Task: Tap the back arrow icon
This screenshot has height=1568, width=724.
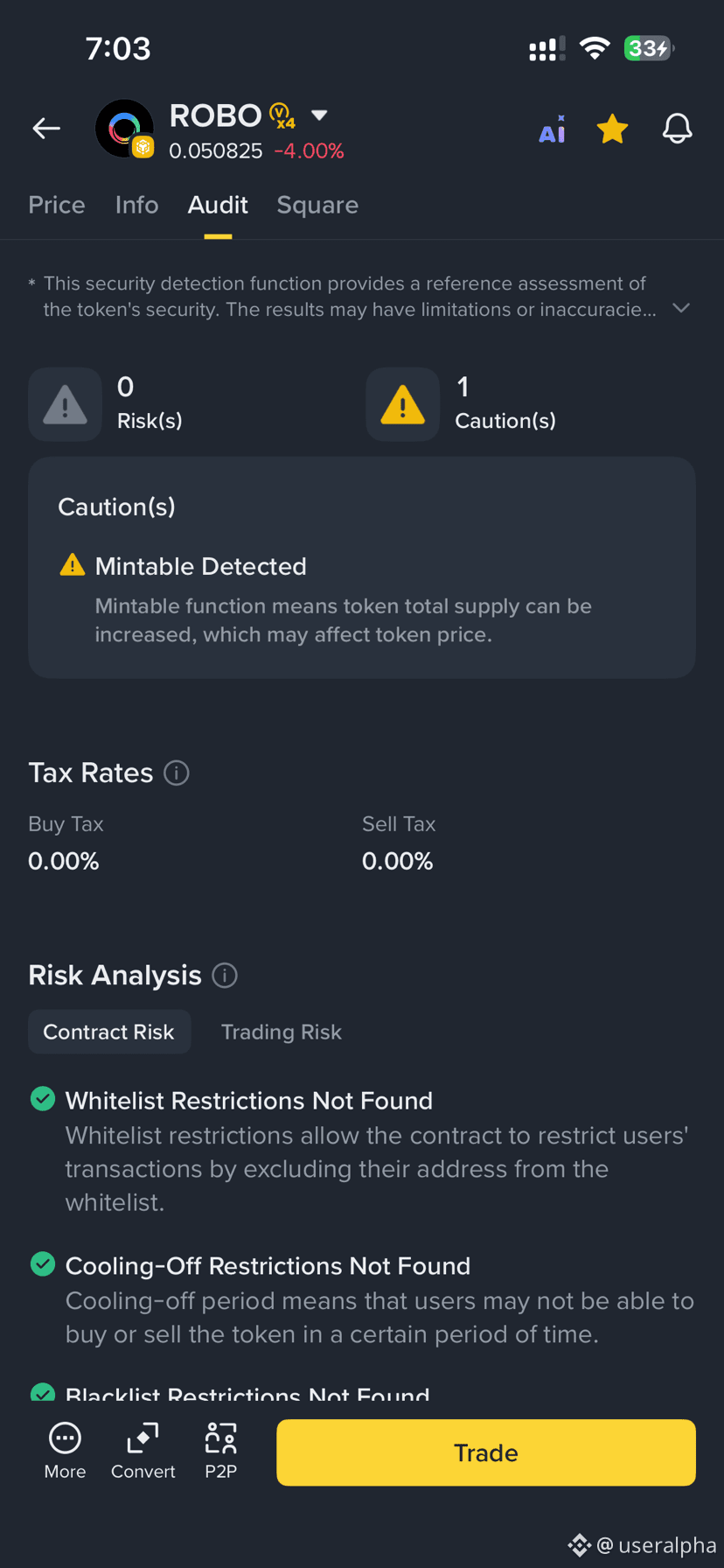Action: [x=46, y=129]
